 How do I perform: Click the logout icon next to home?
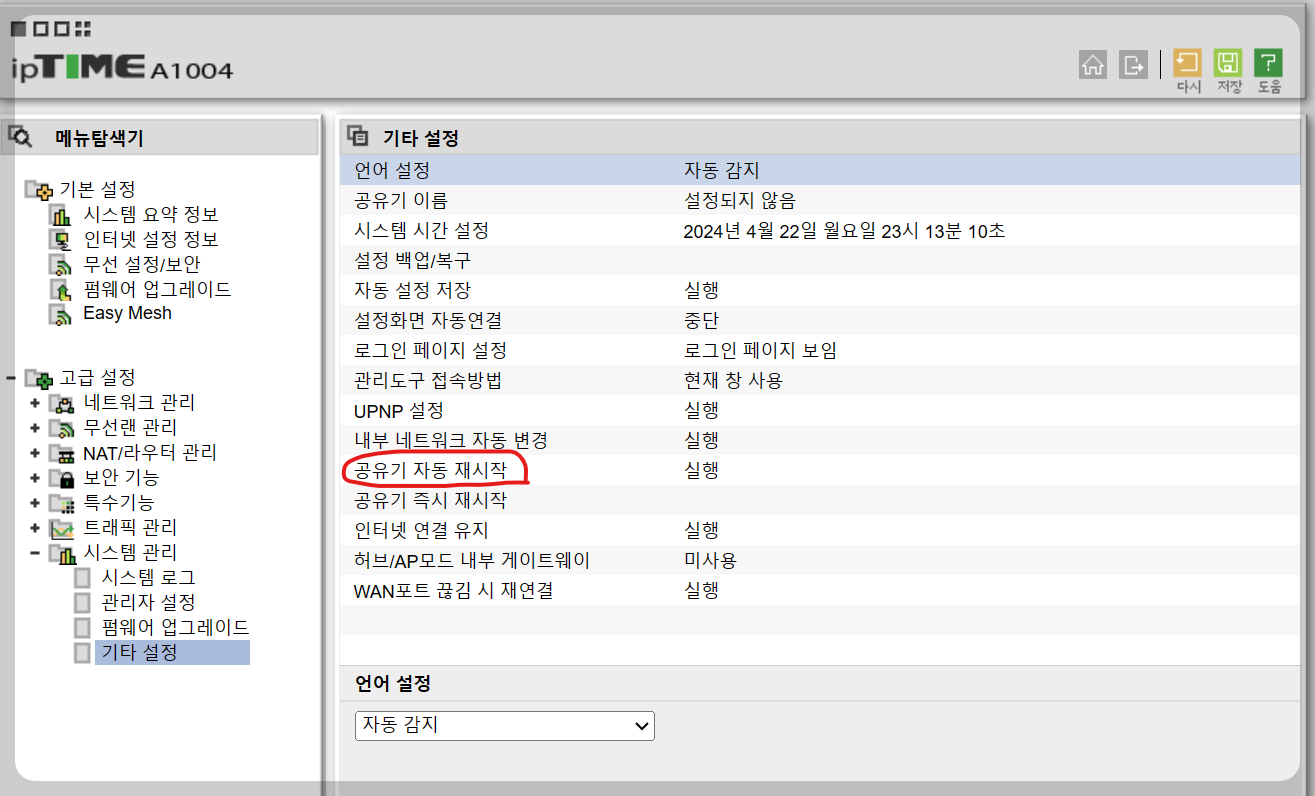(1133, 64)
